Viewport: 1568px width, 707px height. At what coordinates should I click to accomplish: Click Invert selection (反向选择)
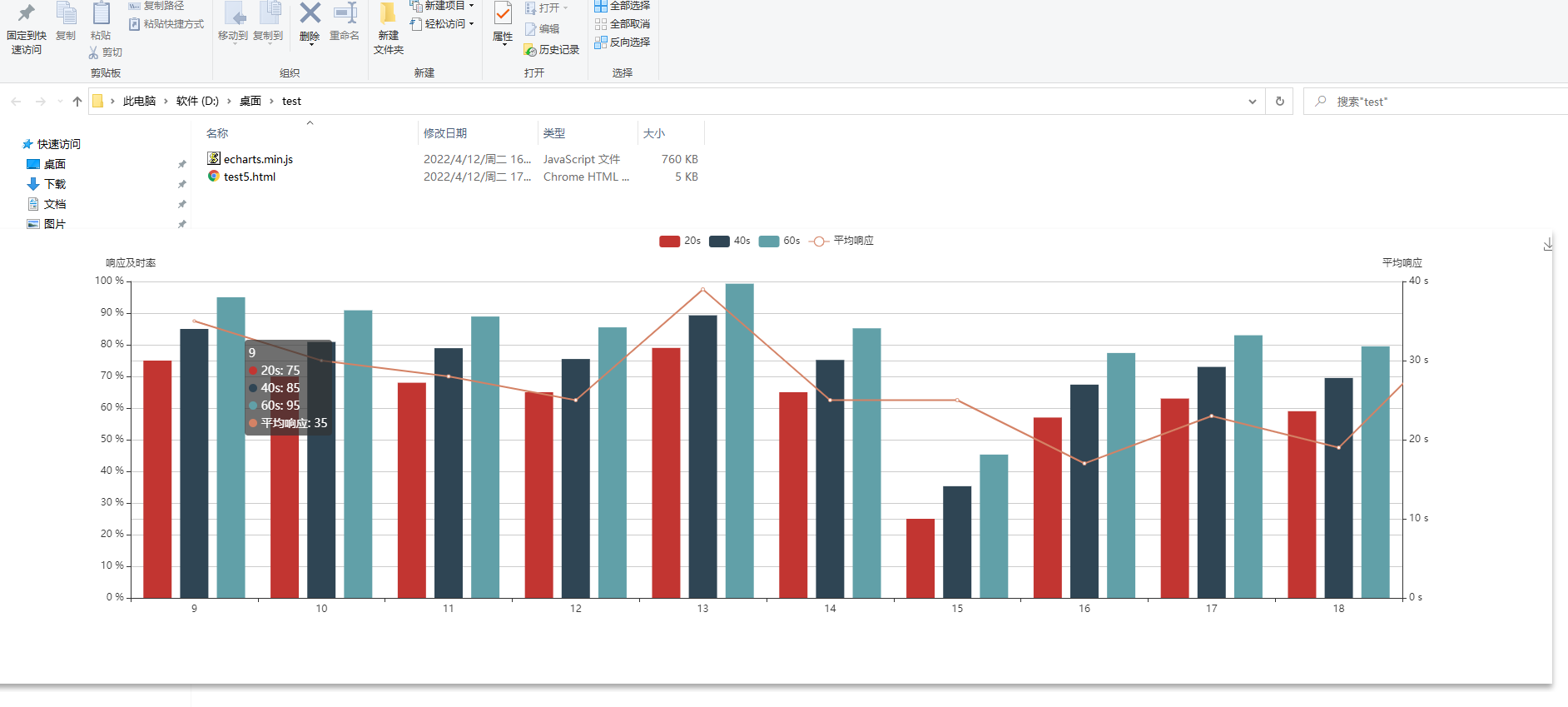622,42
